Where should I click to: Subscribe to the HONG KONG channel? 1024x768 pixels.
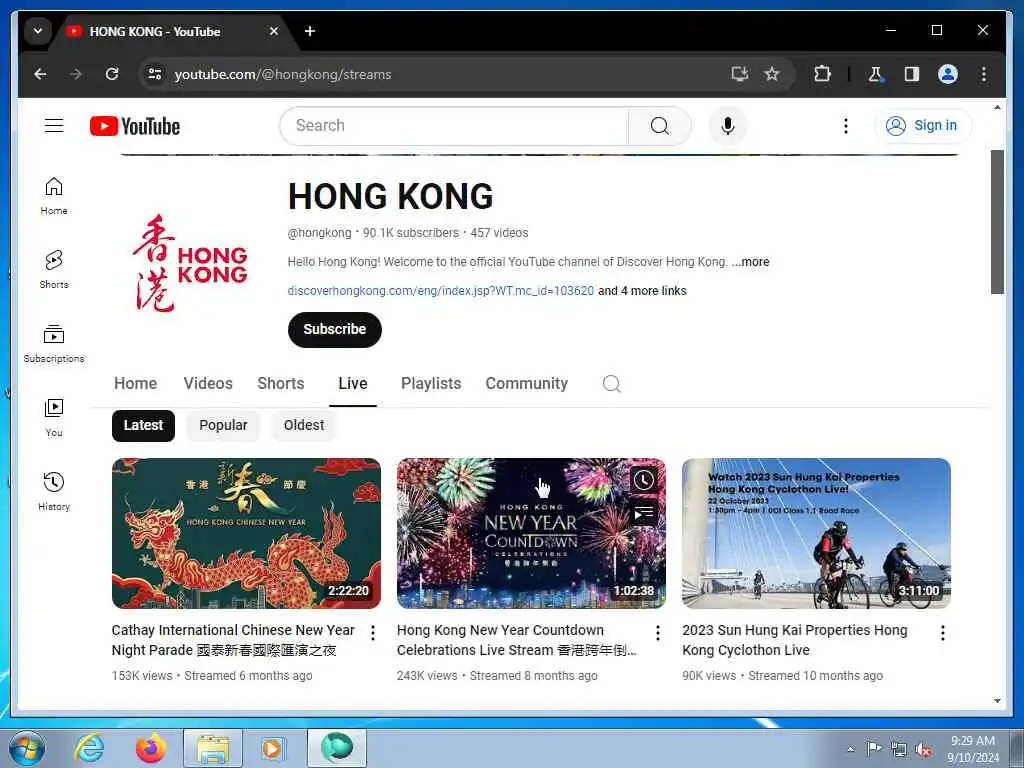[x=334, y=329]
